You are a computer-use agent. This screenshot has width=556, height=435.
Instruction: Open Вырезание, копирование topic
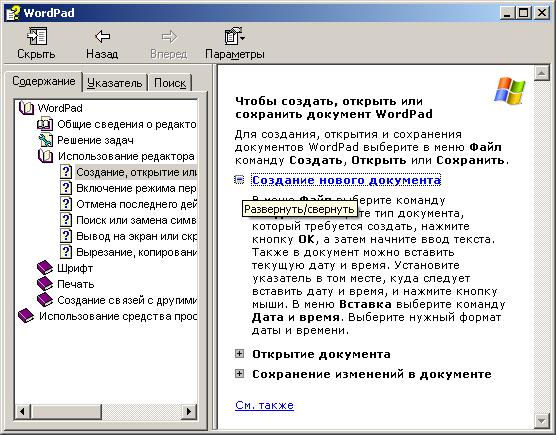(x=136, y=252)
